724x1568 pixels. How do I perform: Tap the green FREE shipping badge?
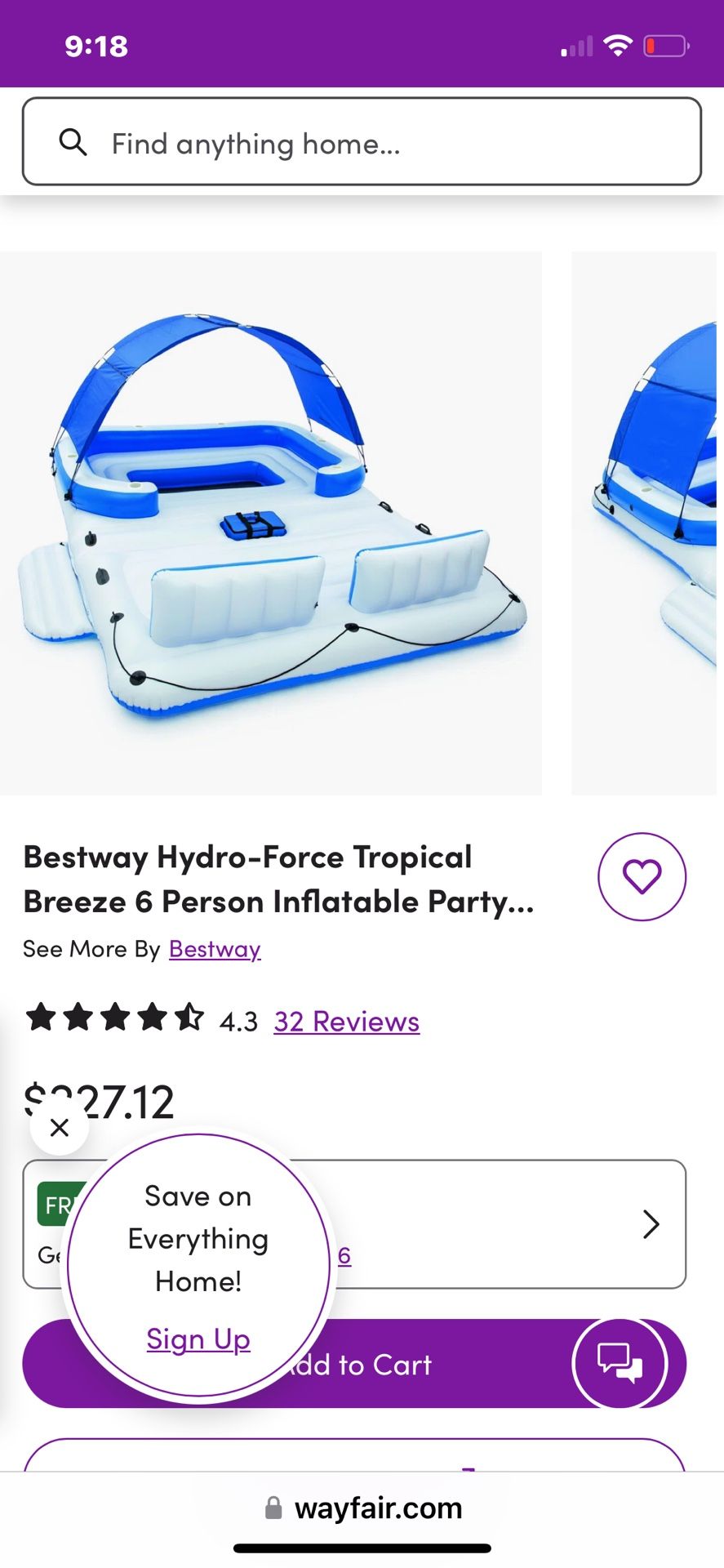pyautogui.click(x=61, y=1205)
